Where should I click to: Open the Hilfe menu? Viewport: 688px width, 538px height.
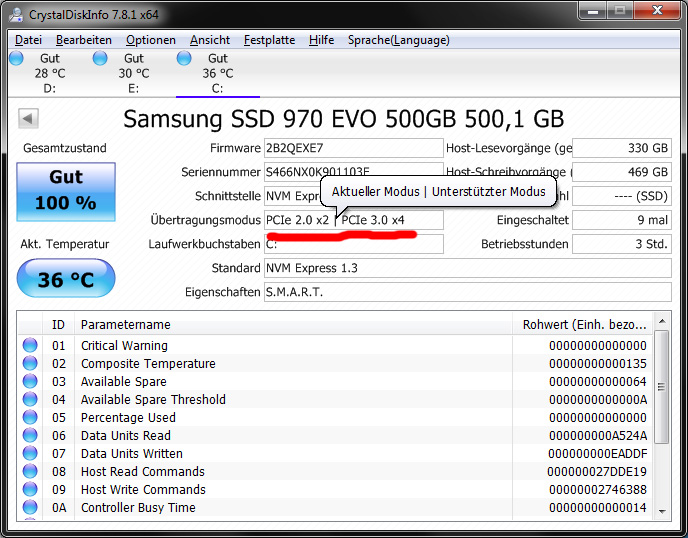click(321, 40)
